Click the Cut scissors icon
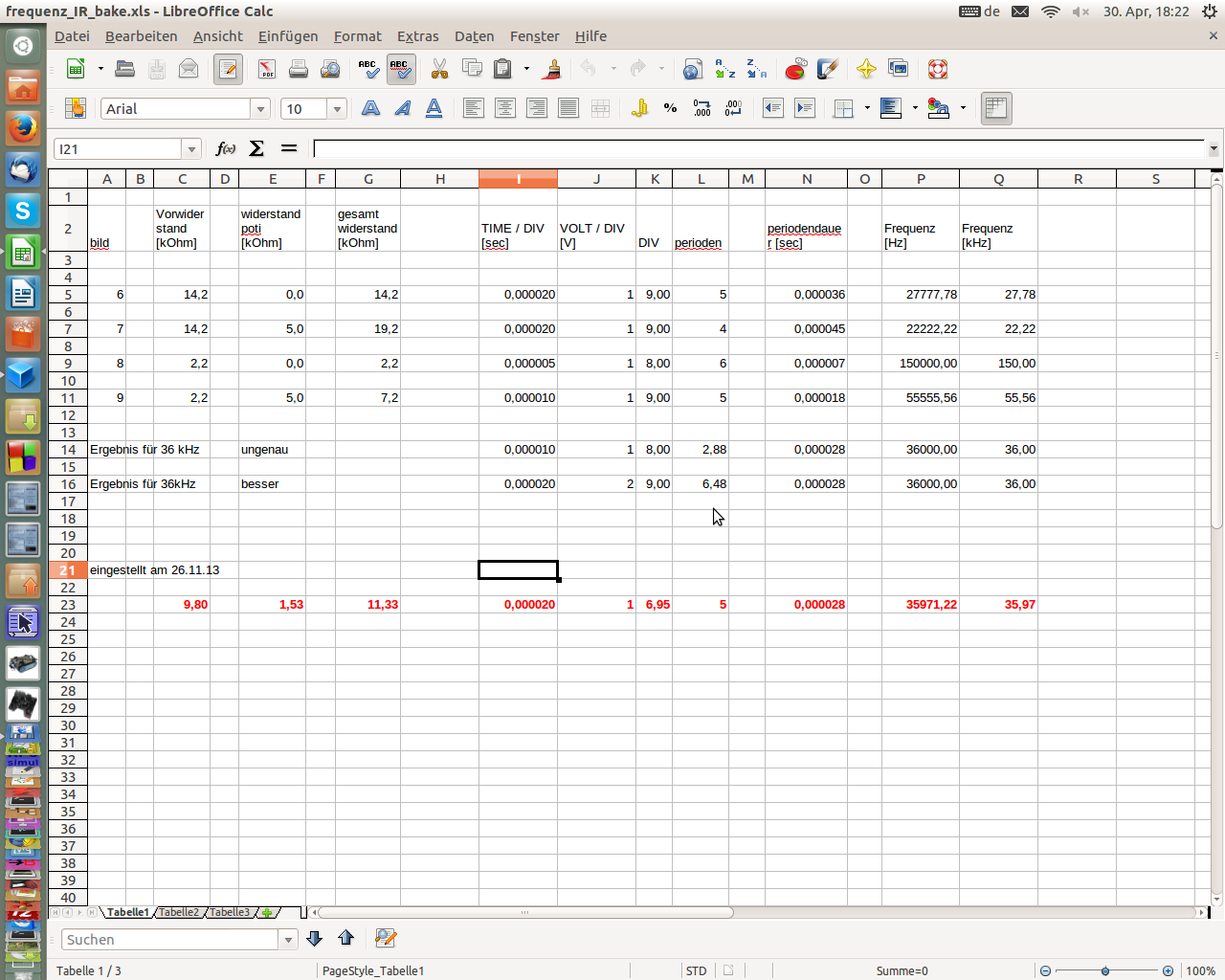 439,69
